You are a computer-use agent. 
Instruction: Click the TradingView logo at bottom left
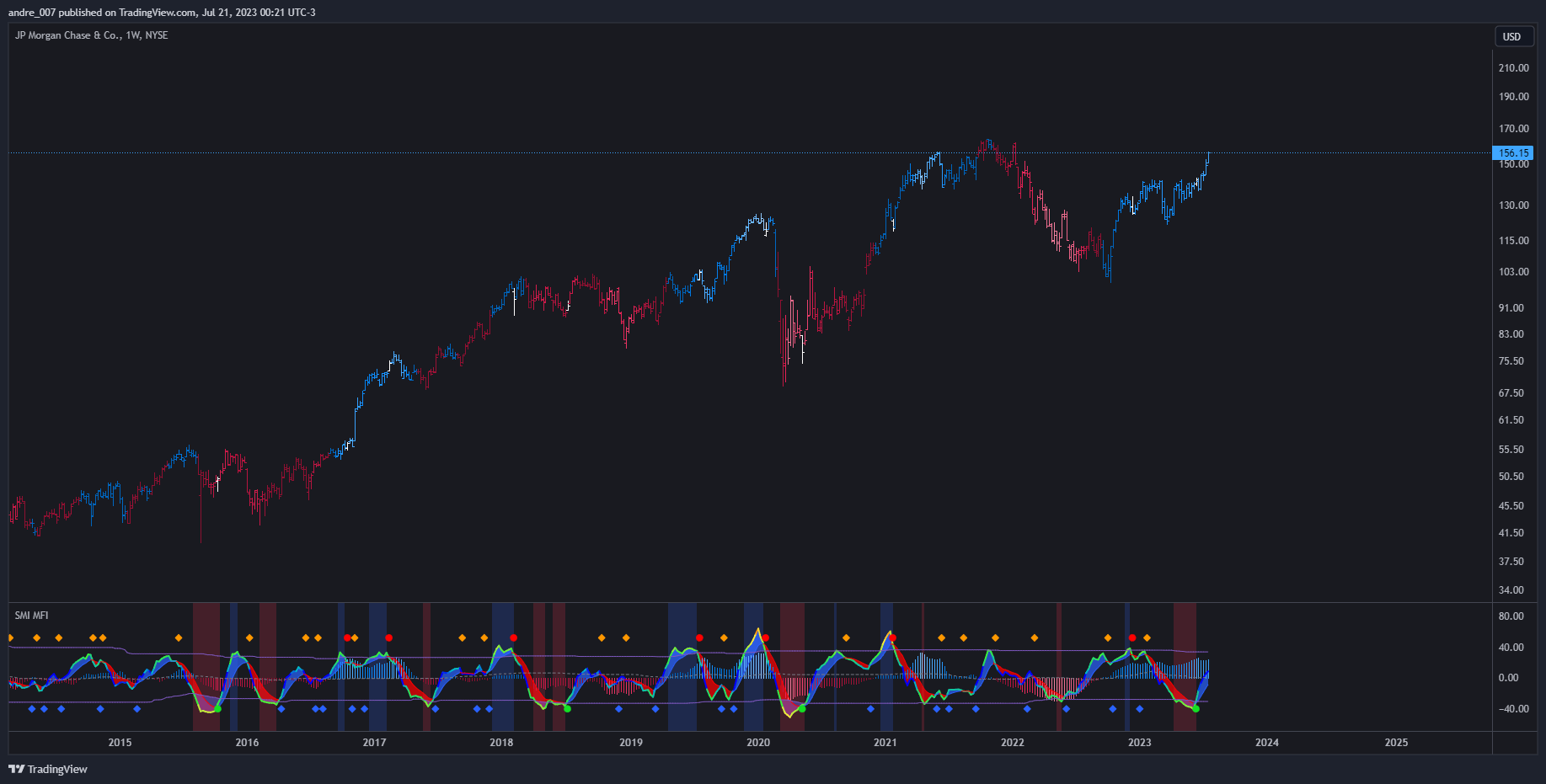coord(48,769)
